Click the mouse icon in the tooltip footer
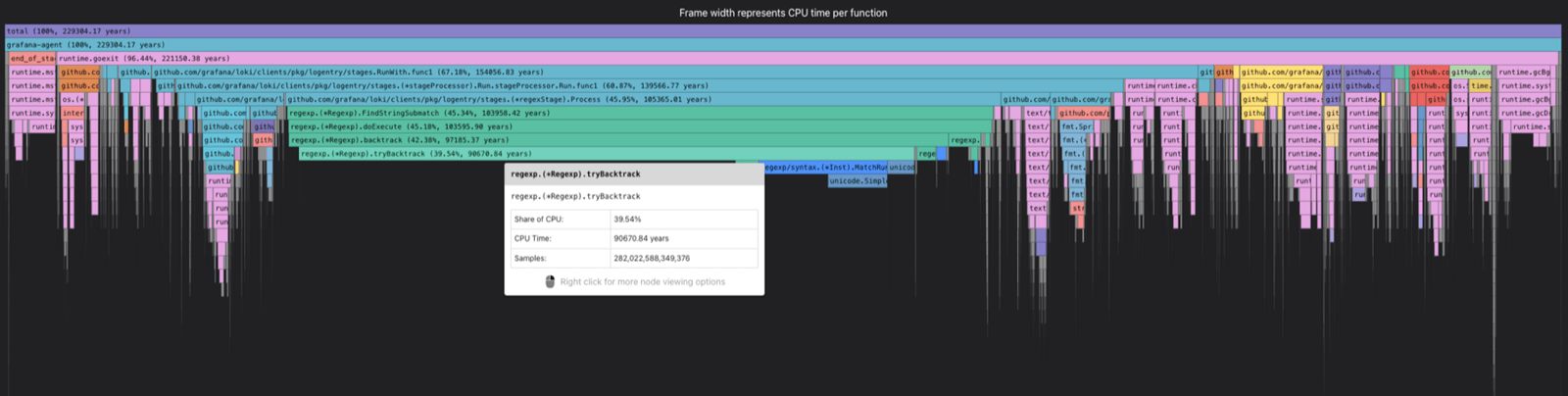Screen dimensions: 1568x396 pyautogui.click(x=550, y=281)
